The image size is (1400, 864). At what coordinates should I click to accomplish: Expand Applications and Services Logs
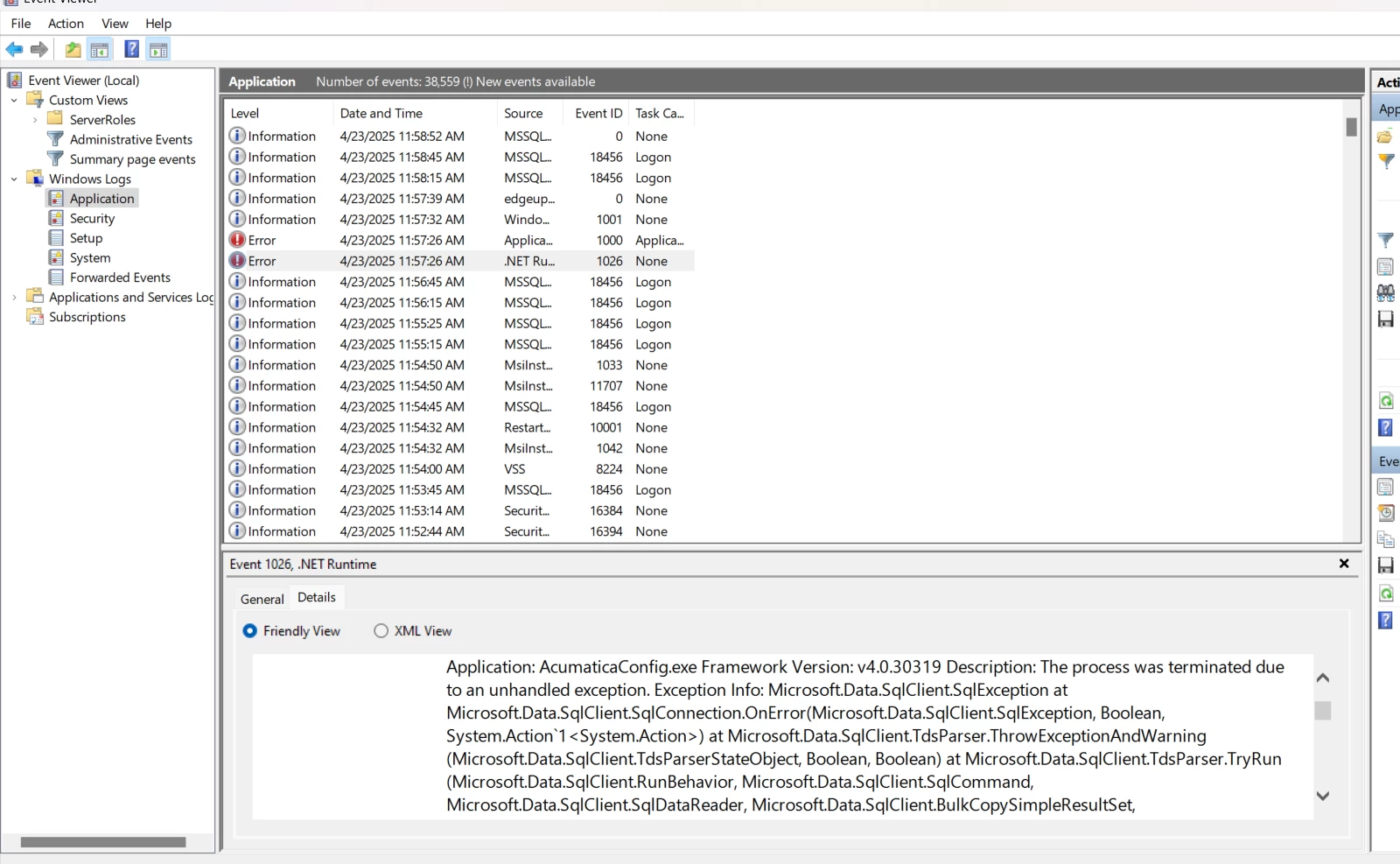click(x=13, y=297)
